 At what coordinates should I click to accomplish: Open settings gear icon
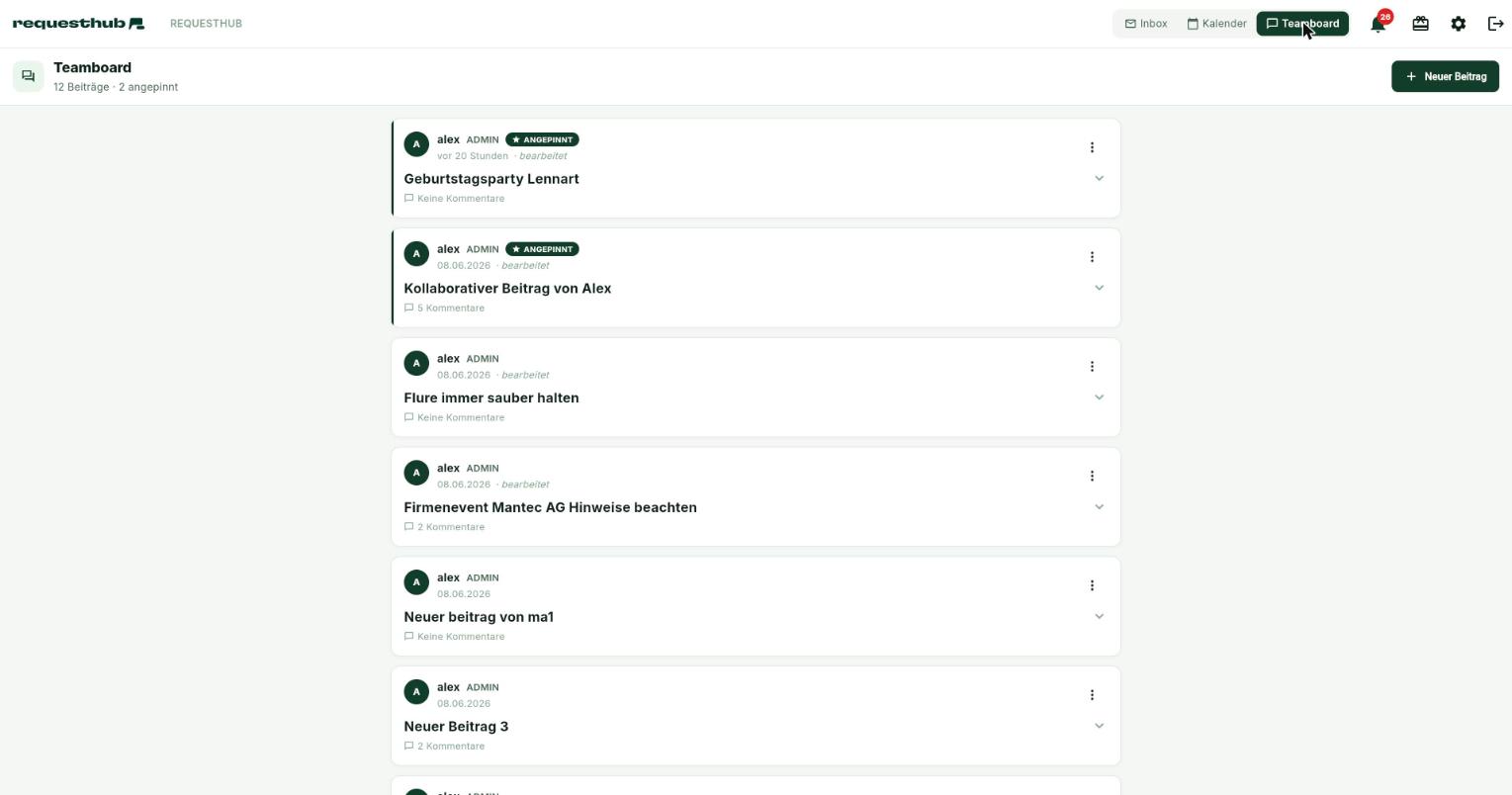pos(1458,24)
